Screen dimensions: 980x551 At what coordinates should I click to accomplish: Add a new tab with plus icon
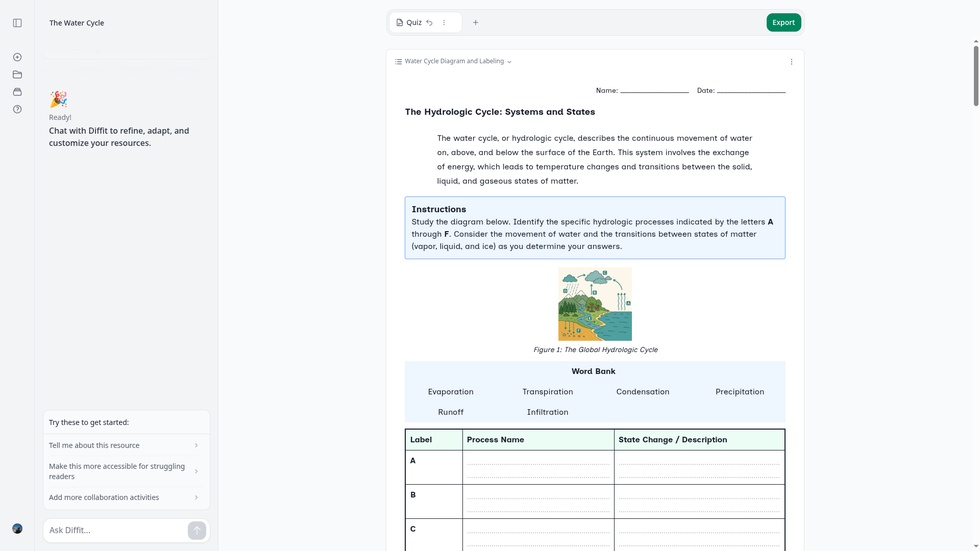coord(476,22)
